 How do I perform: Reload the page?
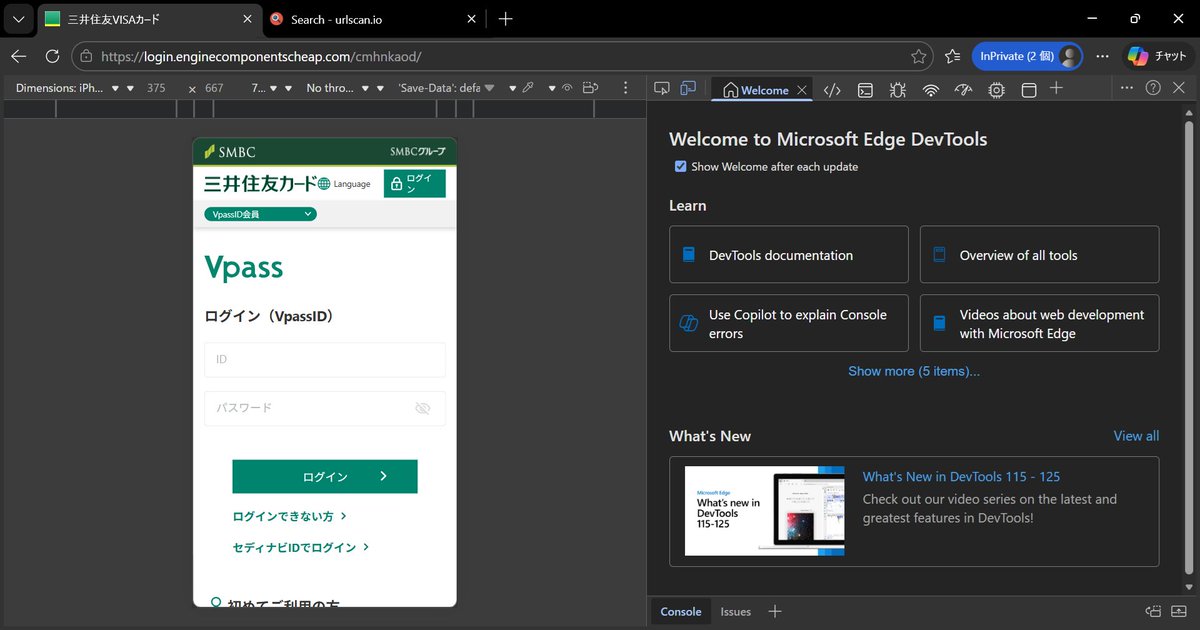[52, 56]
